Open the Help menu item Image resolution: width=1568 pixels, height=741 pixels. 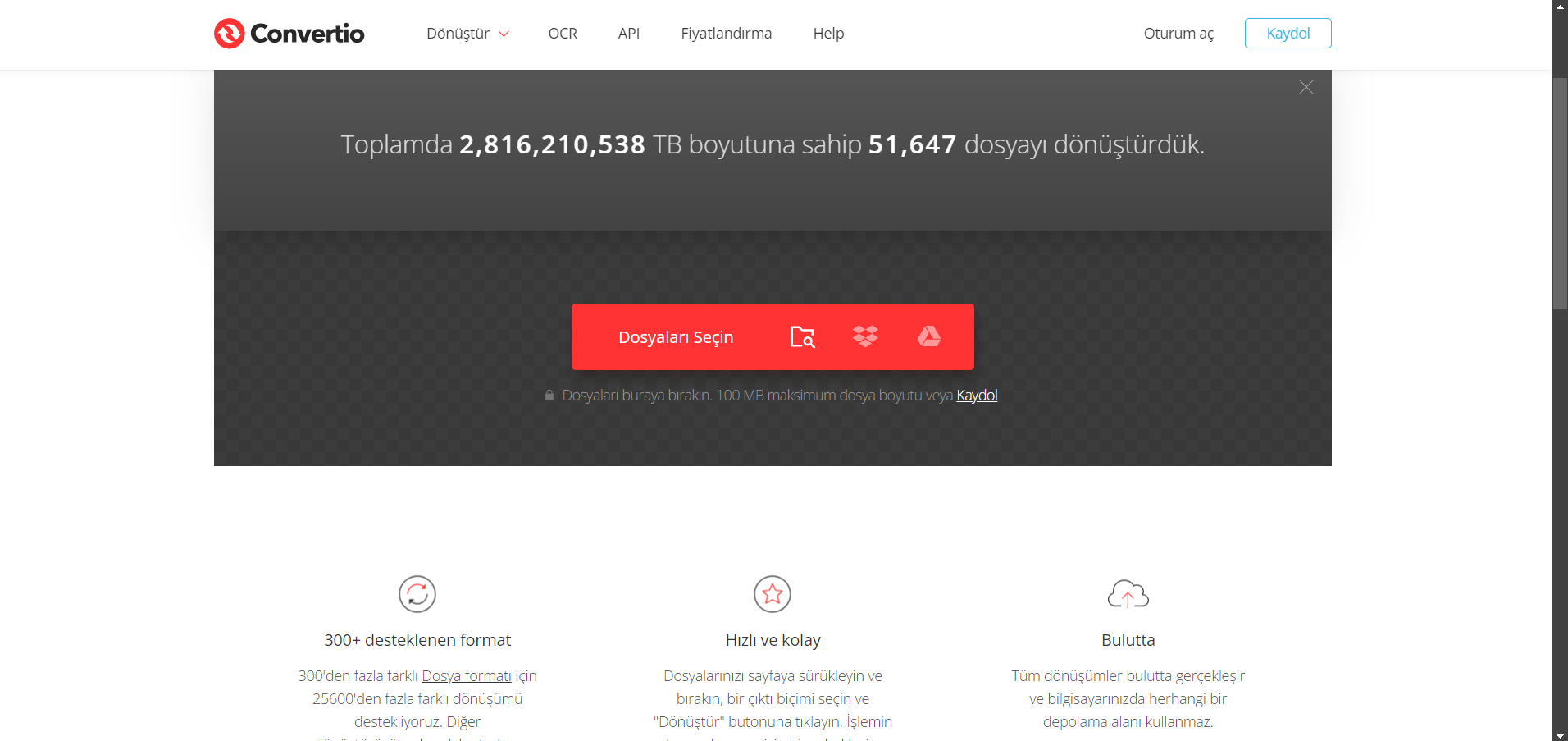click(x=828, y=34)
